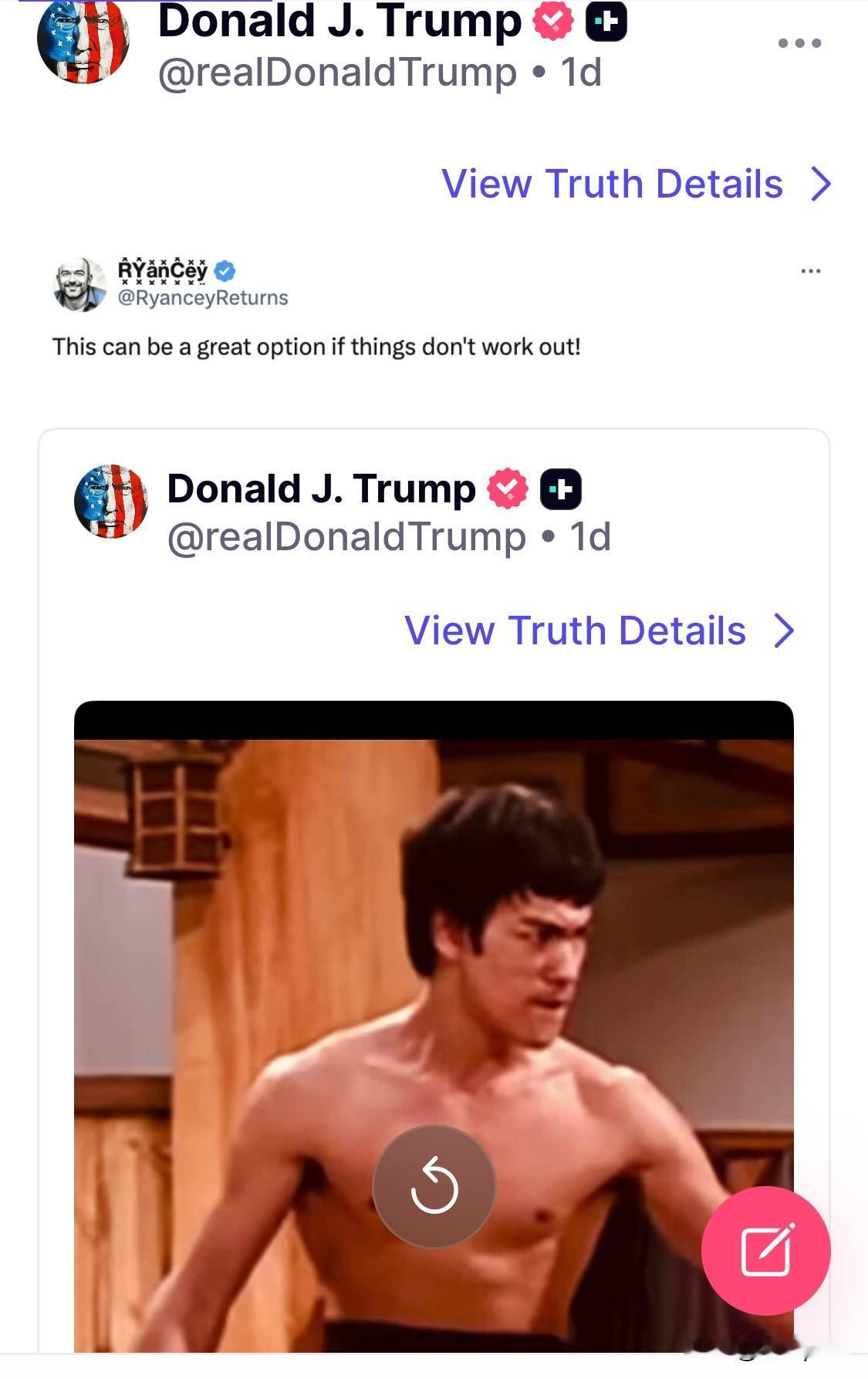Open the quoted @realDonaldTrump handle
Image resolution: width=868 pixels, height=1379 pixels.
(346, 536)
